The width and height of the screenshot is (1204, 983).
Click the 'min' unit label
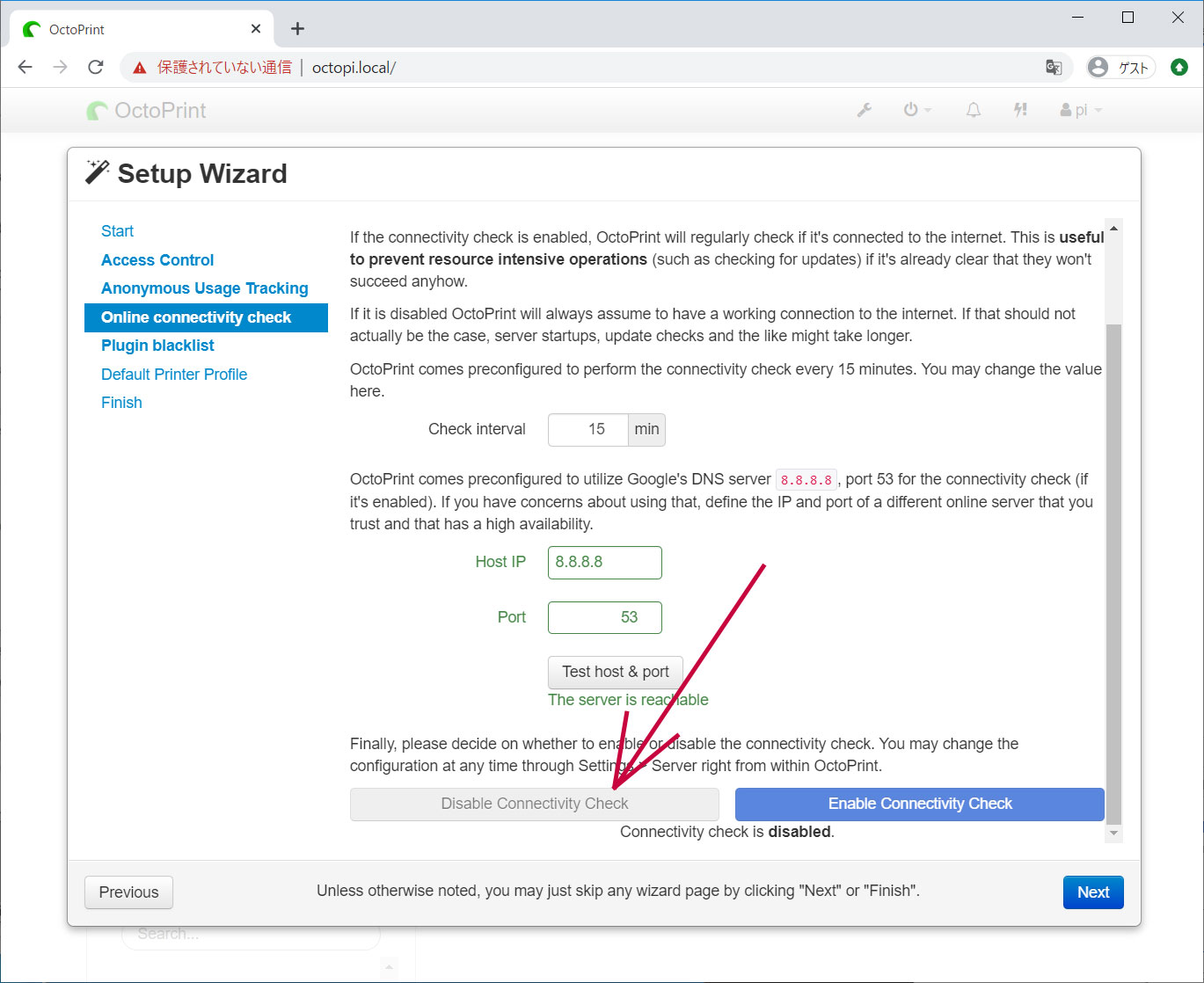[646, 430]
